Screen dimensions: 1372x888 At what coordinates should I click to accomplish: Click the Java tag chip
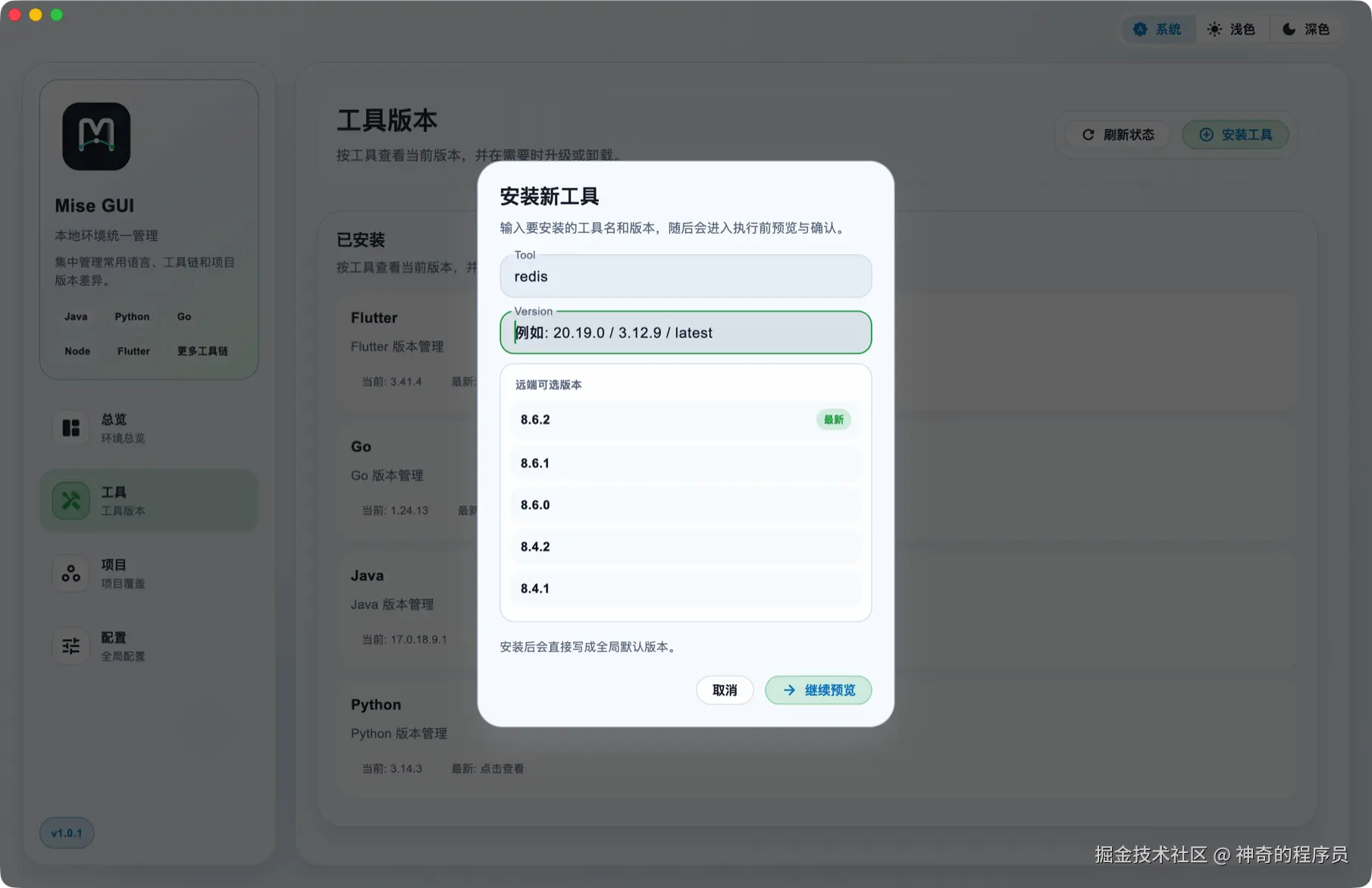[76, 317]
